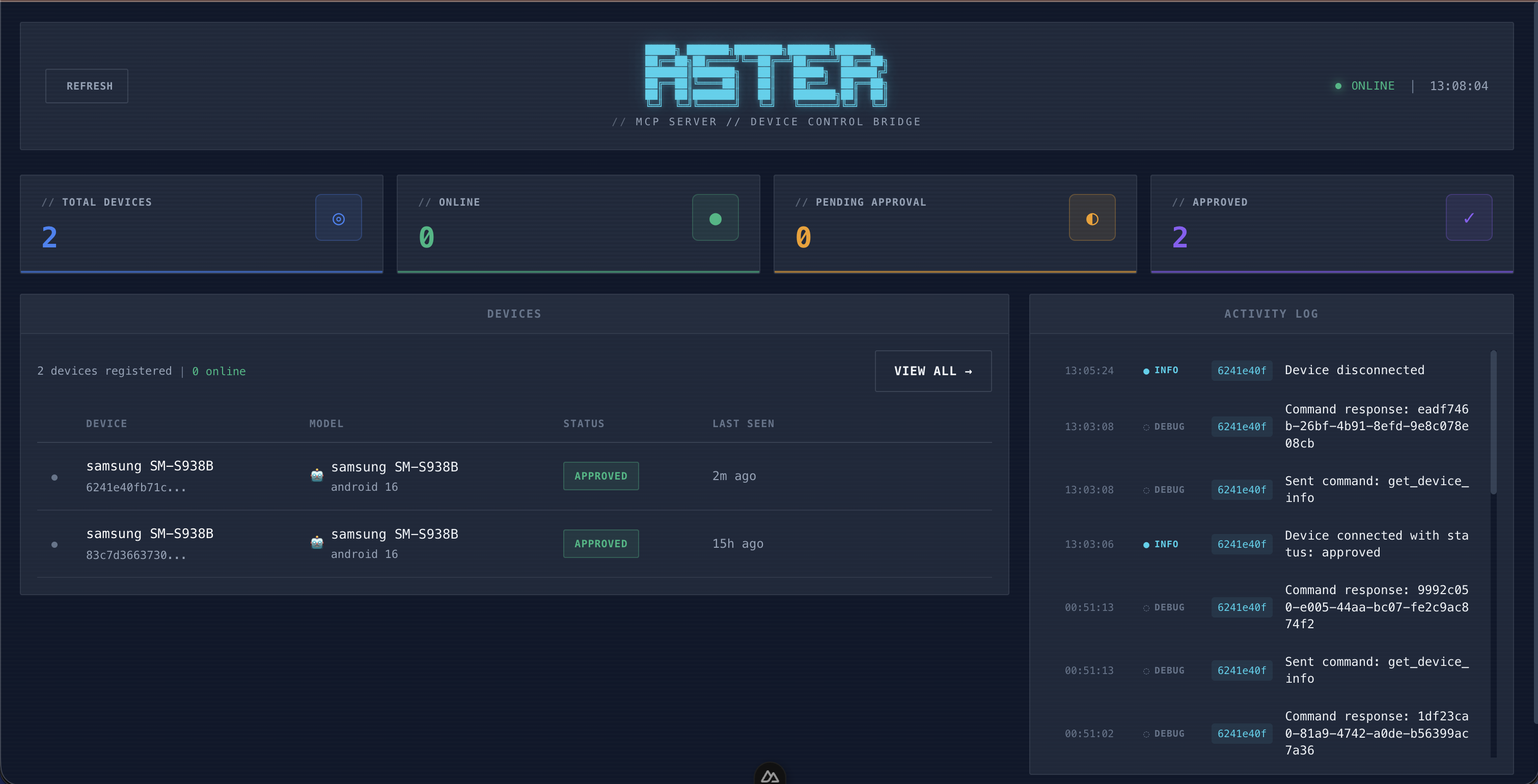Click the Approved count 2
1538x784 pixels.
coord(1180,237)
